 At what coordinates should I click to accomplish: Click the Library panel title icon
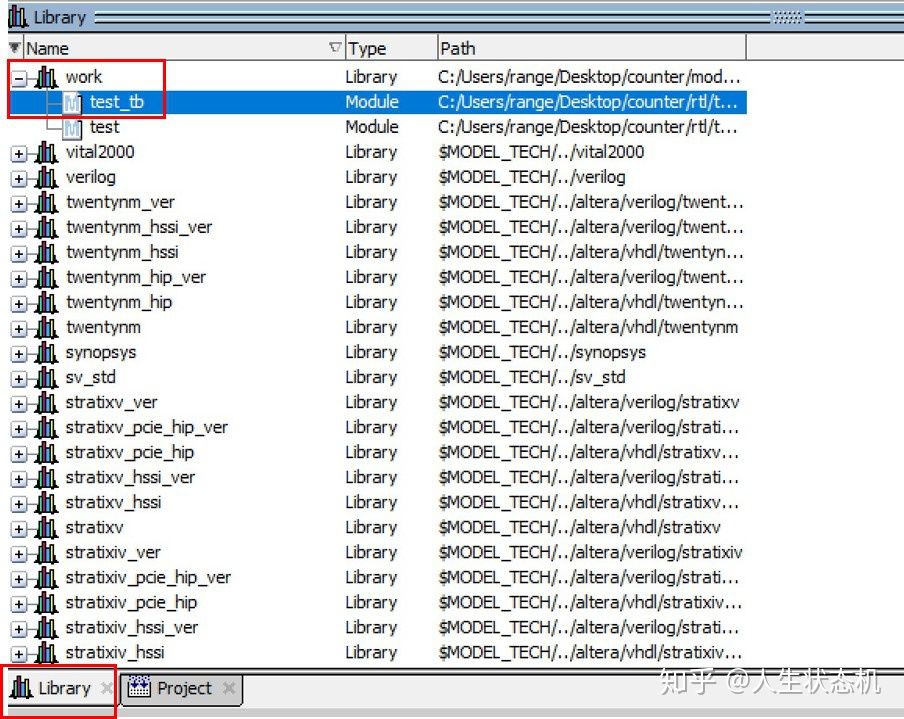pyautogui.click(x=18, y=17)
